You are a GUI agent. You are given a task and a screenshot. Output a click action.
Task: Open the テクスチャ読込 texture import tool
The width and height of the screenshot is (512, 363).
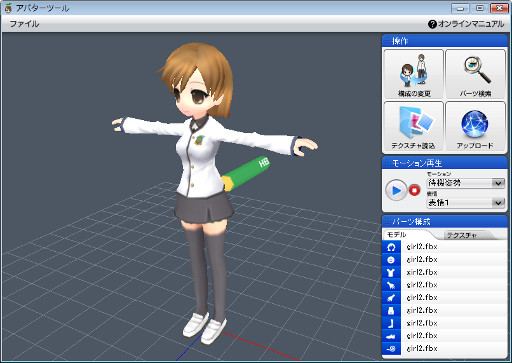pyautogui.click(x=414, y=126)
